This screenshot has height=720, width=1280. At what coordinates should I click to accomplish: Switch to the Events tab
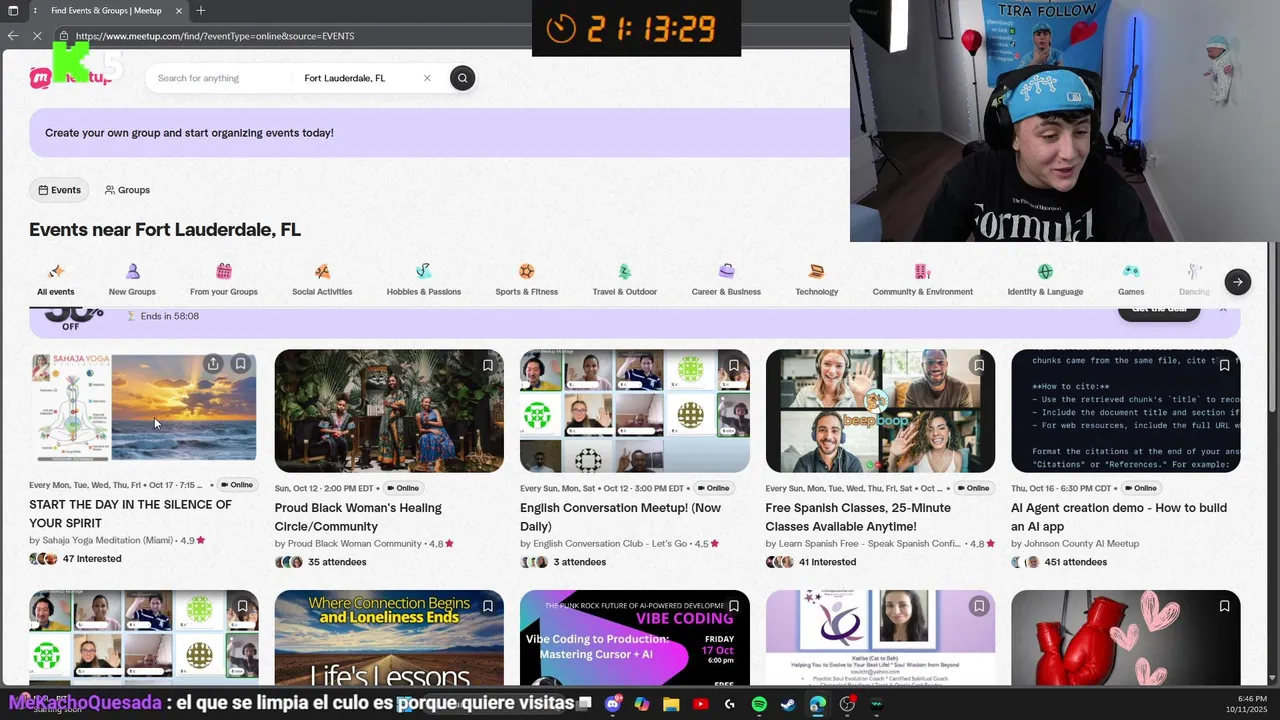pyautogui.click(x=59, y=190)
